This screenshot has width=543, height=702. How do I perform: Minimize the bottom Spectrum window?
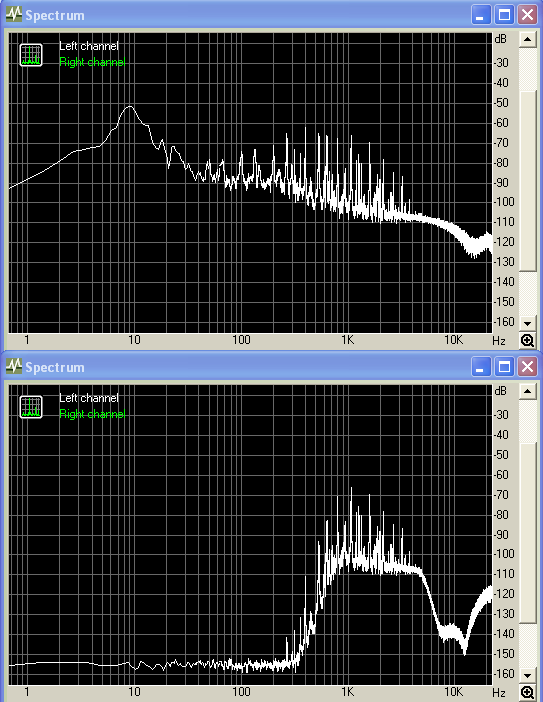point(481,367)
